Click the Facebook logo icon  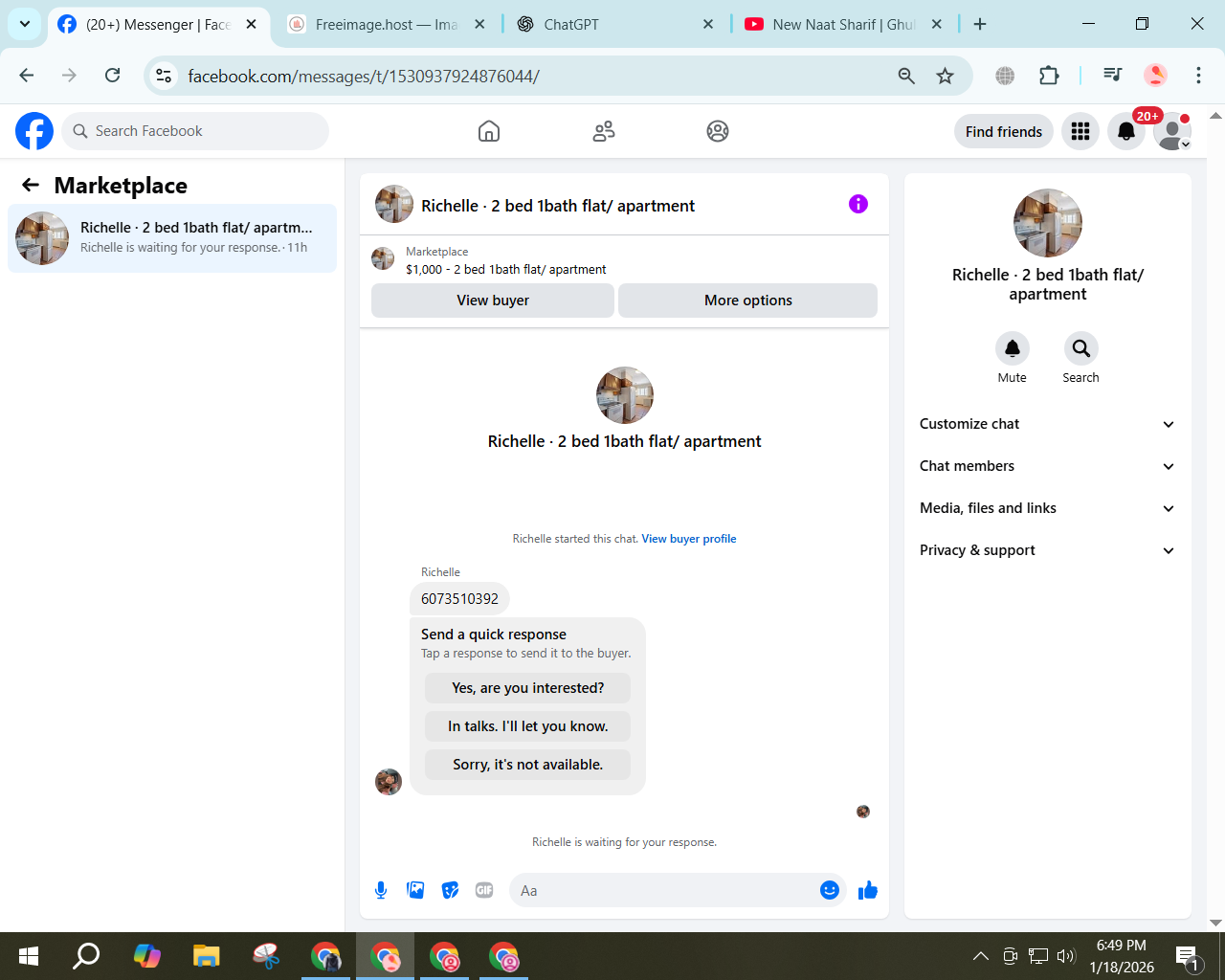[x=34, y=131]
